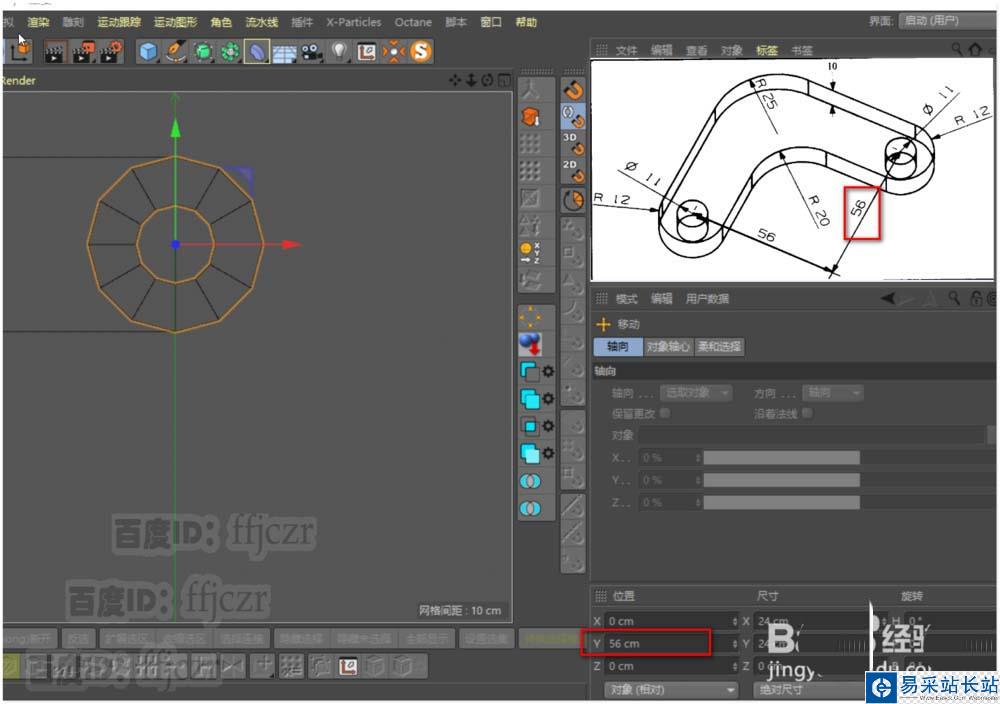Toggle the 沿着法线 checkbox
The height and width of the screenshot is (704, 1000).
[x=807, y=413]
